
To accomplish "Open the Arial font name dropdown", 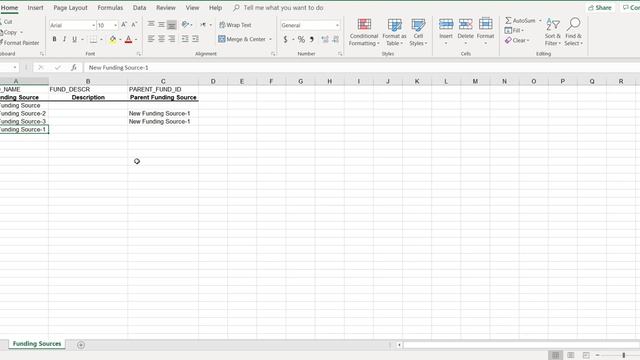I will [x=93, y=25].
